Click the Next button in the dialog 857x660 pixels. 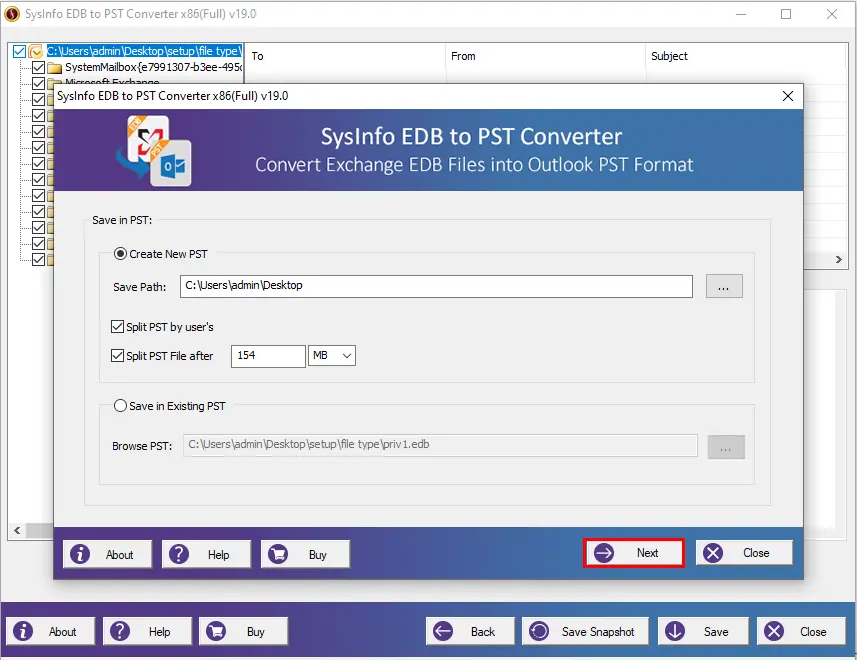[633, 553]
